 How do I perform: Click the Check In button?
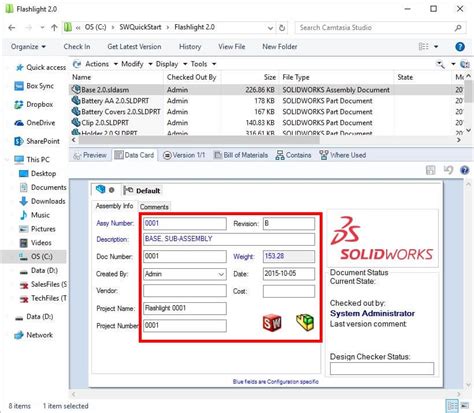point(77,47)
